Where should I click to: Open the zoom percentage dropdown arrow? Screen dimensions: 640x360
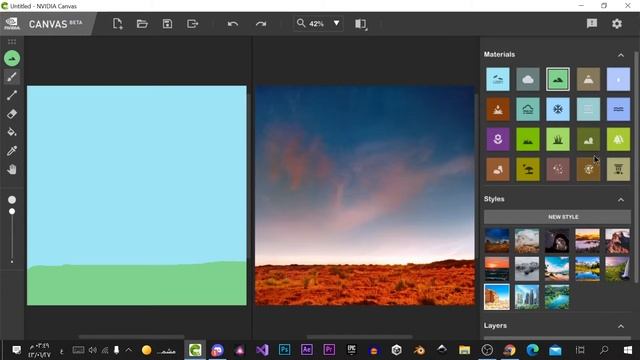[336, 23]
